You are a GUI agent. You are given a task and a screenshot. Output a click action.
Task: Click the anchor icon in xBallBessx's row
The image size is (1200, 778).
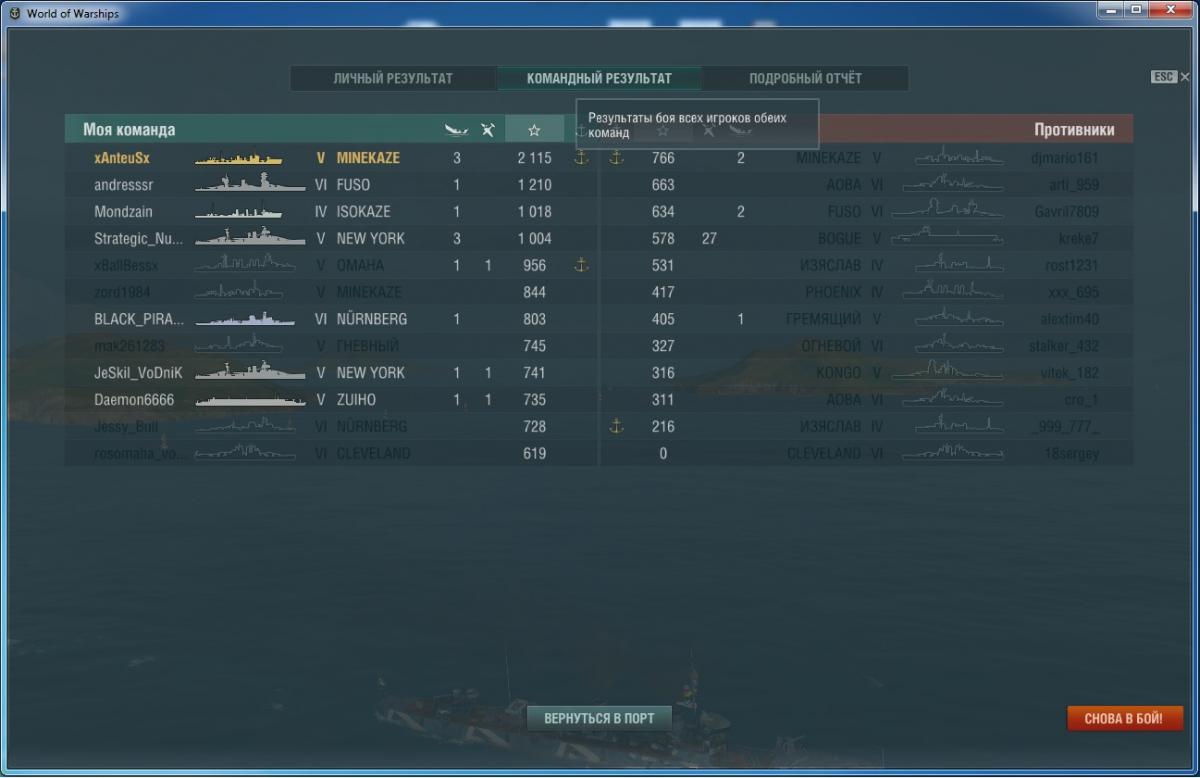[x=581, y=265]
